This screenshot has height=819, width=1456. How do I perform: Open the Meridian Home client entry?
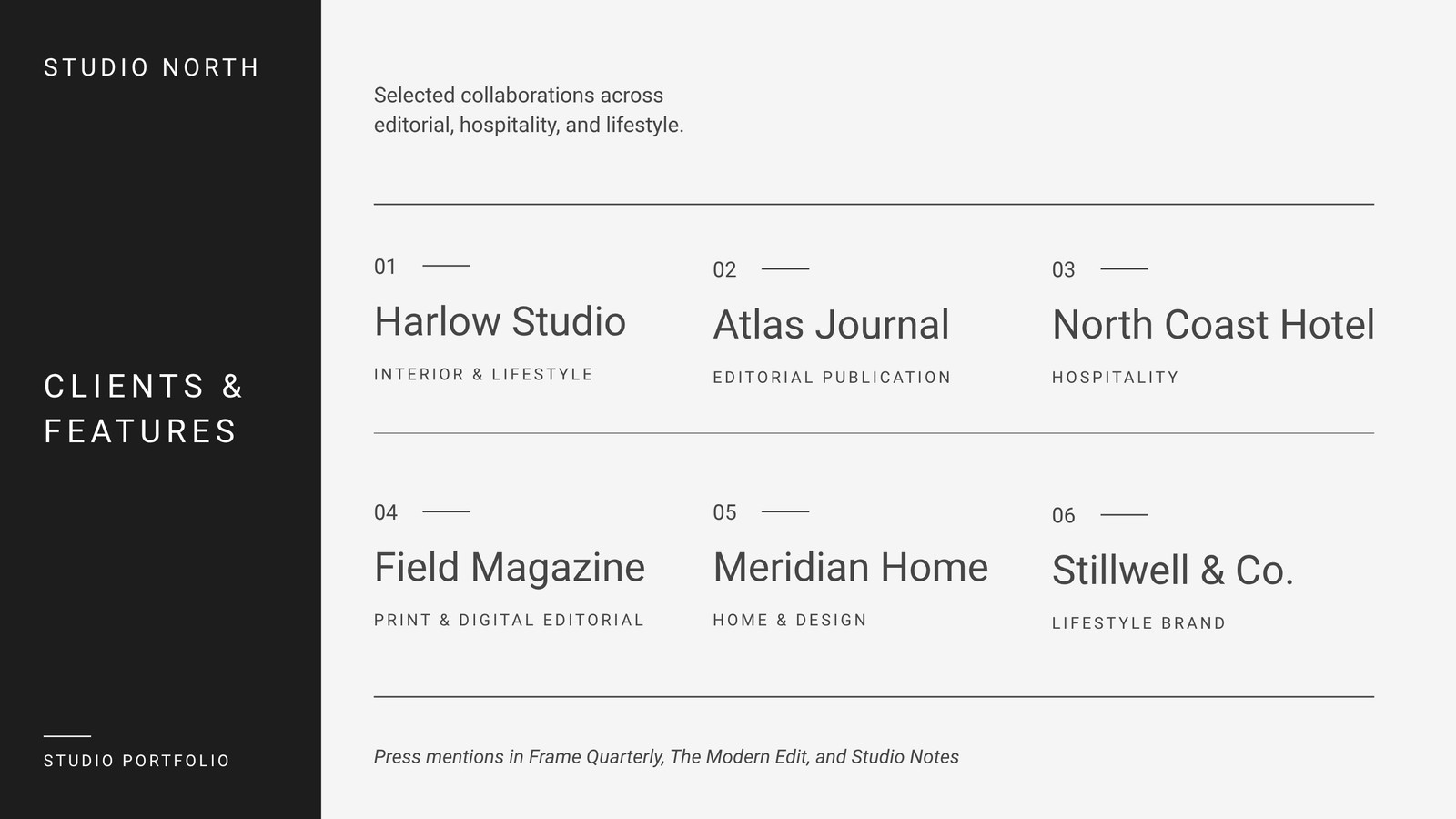point(850,567)
